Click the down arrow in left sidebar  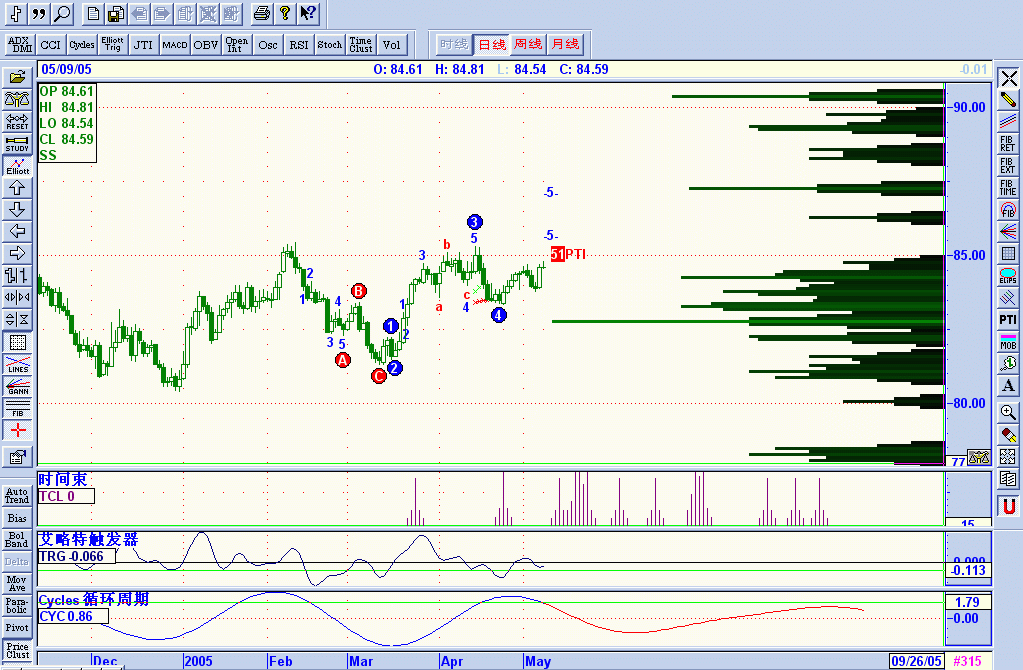pos(17,209)
